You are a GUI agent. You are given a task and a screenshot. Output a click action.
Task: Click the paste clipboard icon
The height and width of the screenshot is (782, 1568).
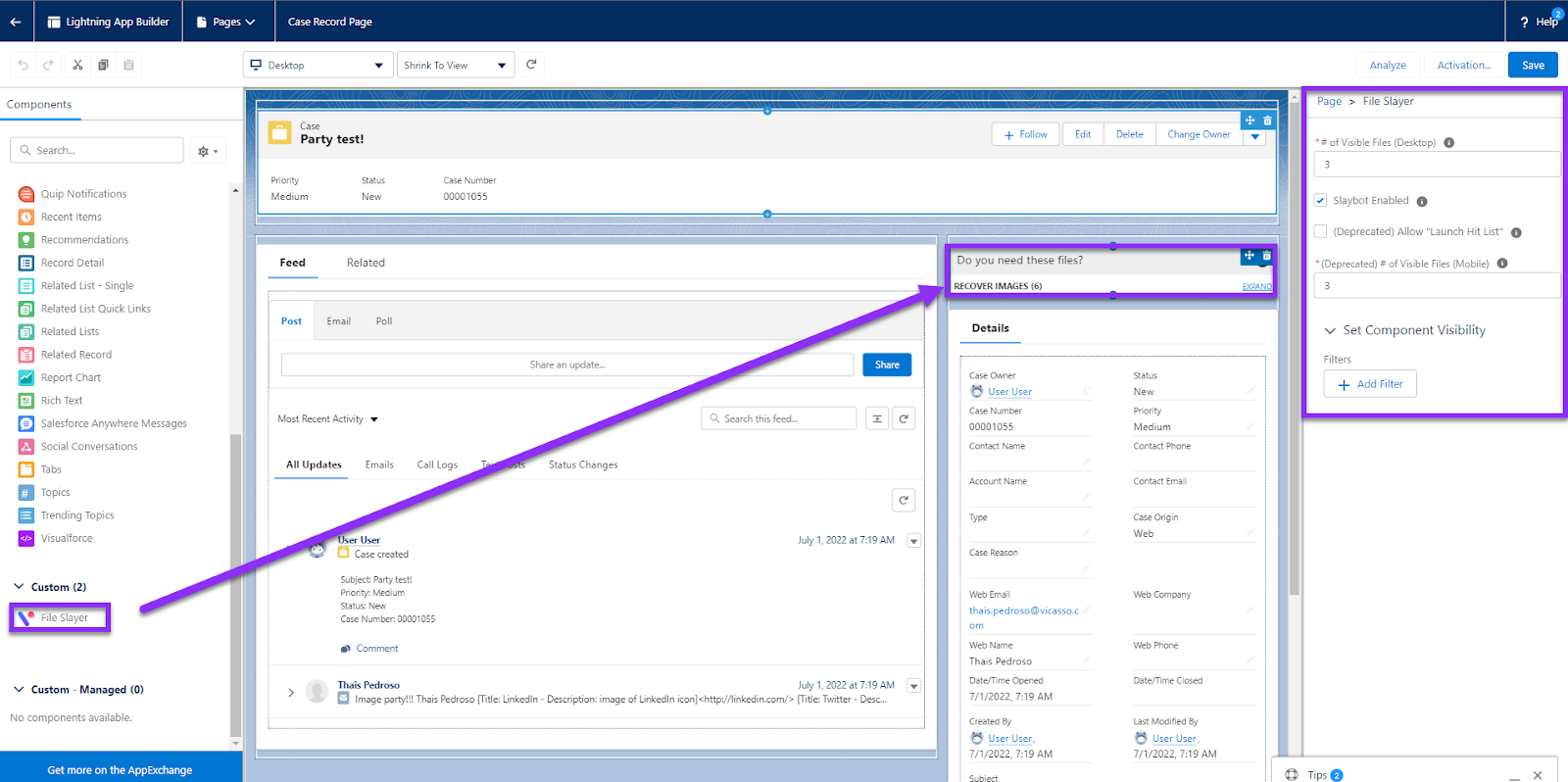[x=128, y=65]
